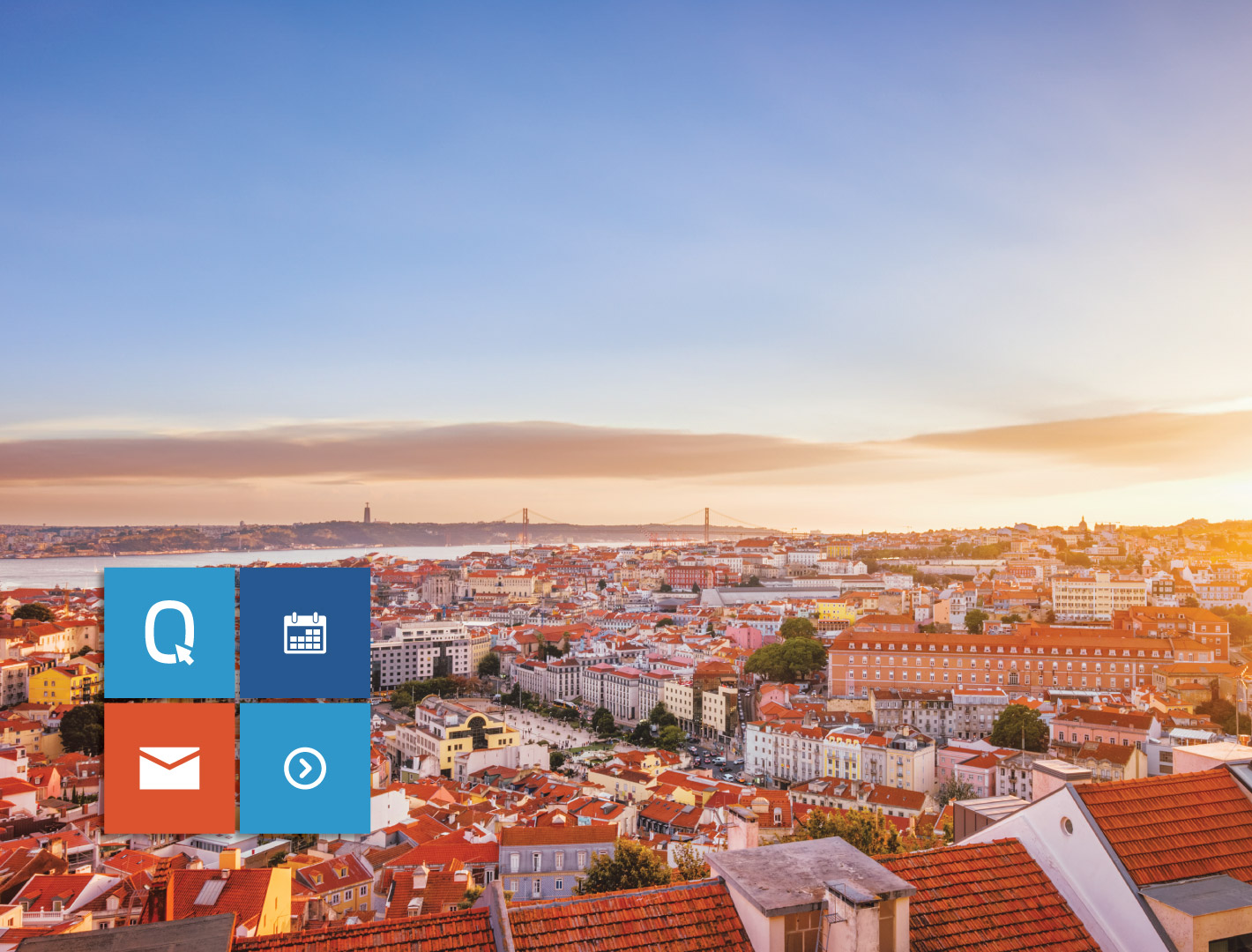Click the empty blue sky area
Image resolution: width=1252 pixels, height=952 pixels.
click(x=617, y=176)
